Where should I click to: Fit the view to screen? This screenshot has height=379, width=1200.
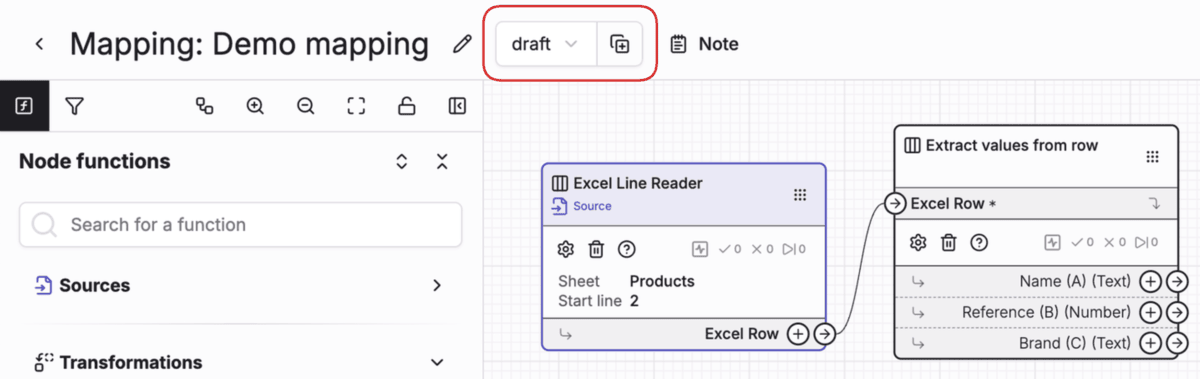click(x=356, y=106)
